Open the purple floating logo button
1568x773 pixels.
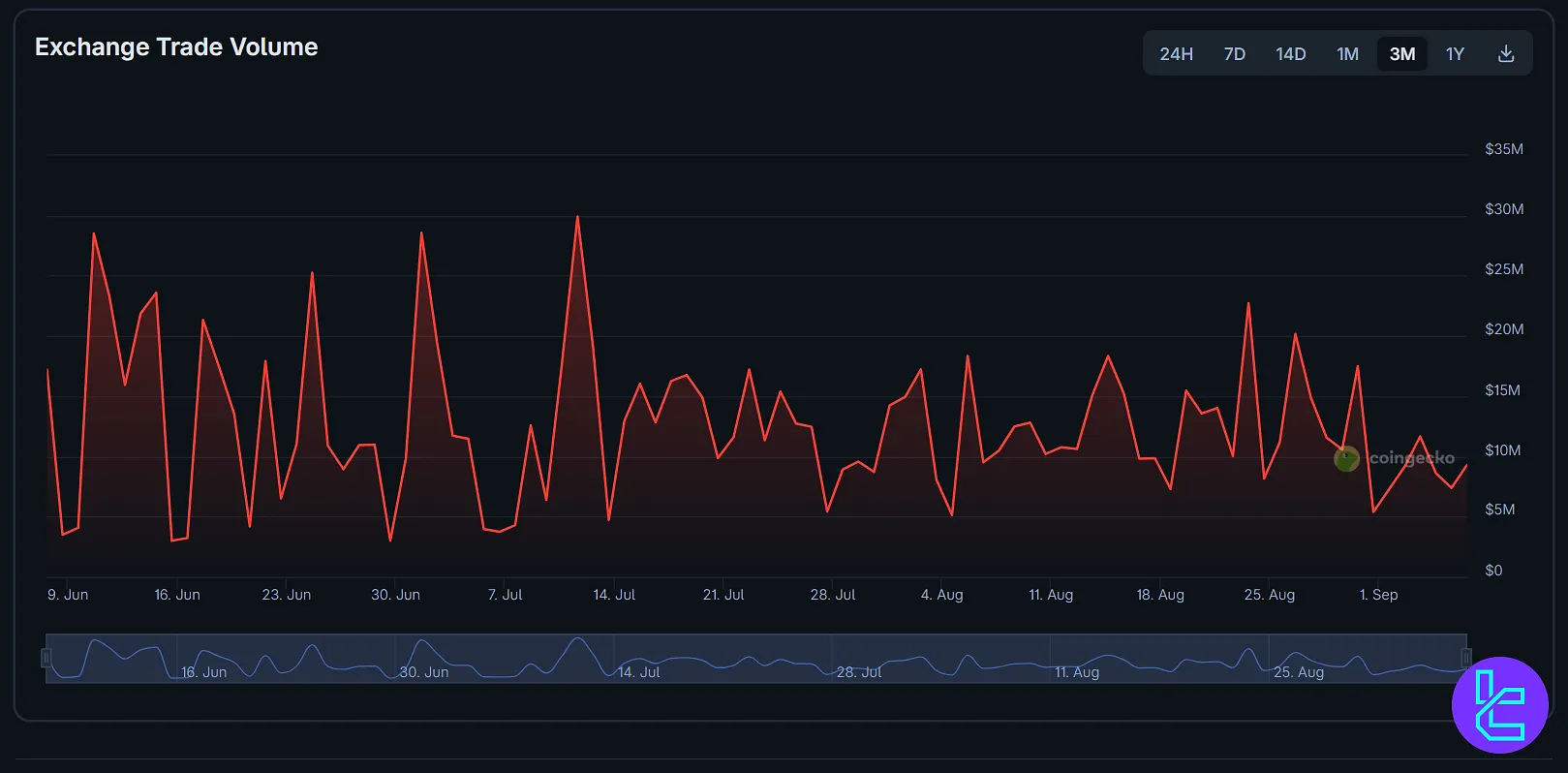coord(1499,705)
